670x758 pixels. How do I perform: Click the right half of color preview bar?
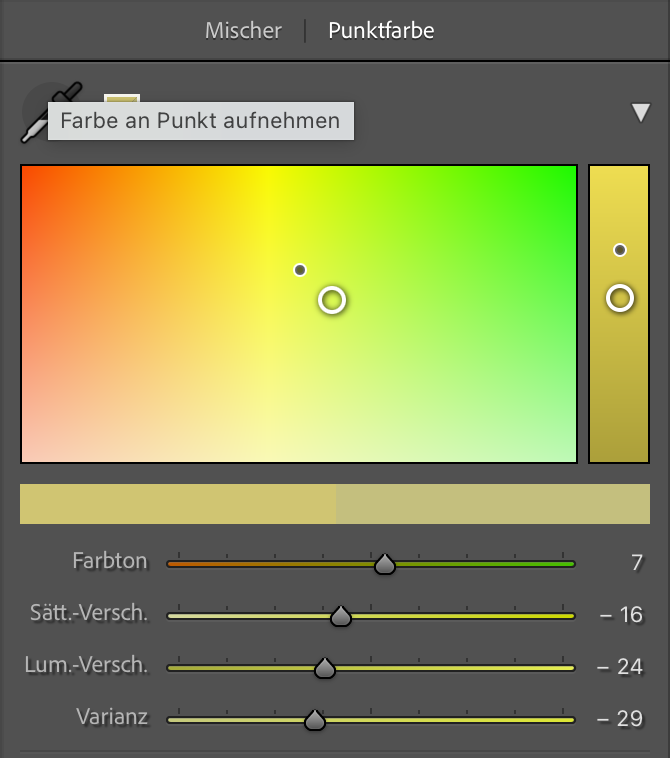493,504
